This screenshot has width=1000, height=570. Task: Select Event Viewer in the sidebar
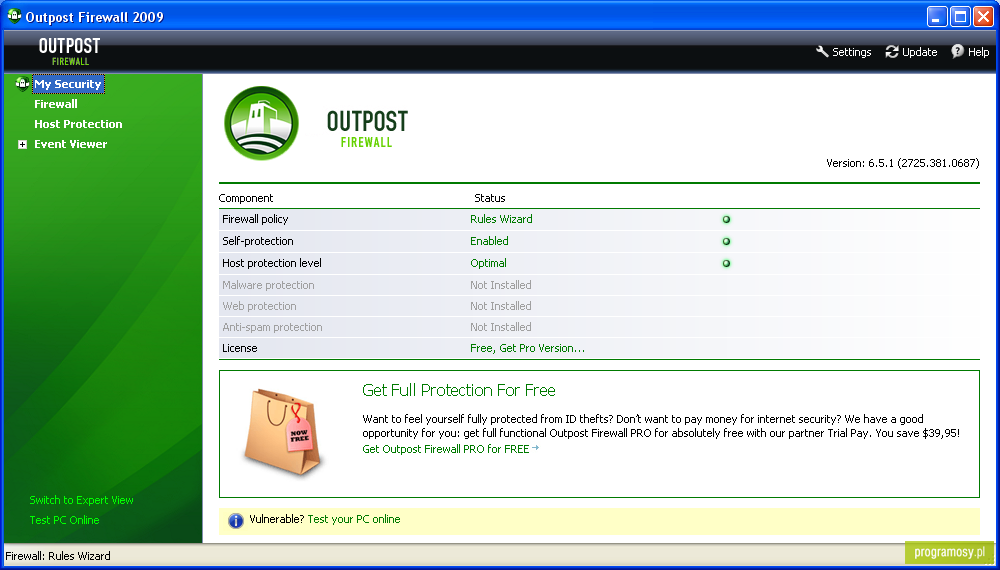70,144
